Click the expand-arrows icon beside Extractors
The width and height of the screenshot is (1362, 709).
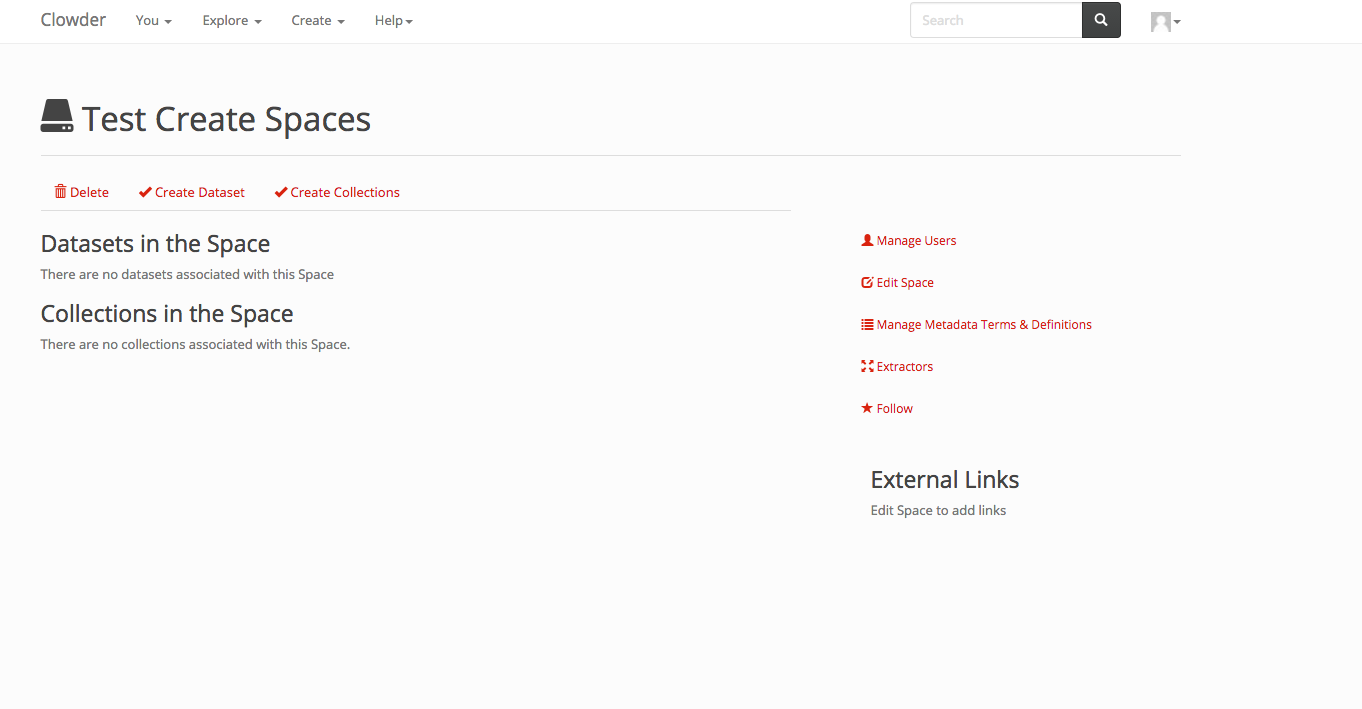tap(867, 366)
